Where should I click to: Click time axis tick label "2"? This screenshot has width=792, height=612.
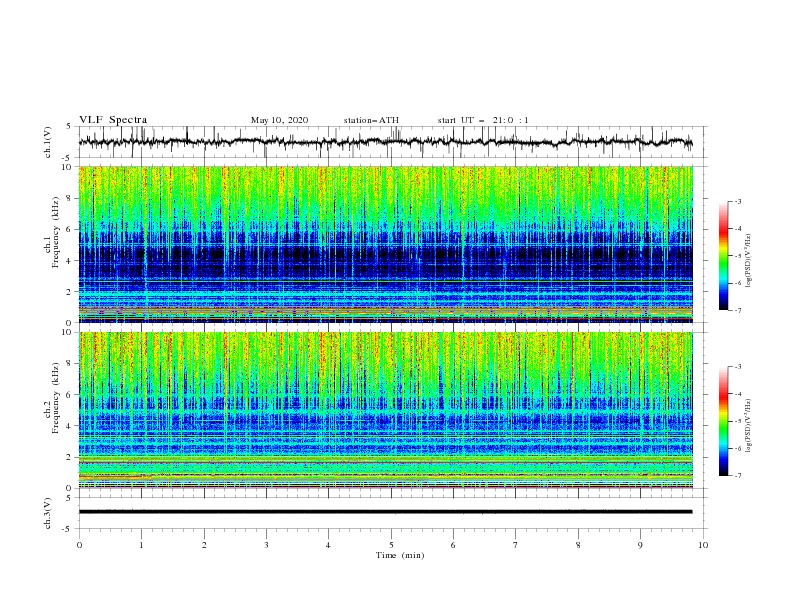tap(204, 545)
